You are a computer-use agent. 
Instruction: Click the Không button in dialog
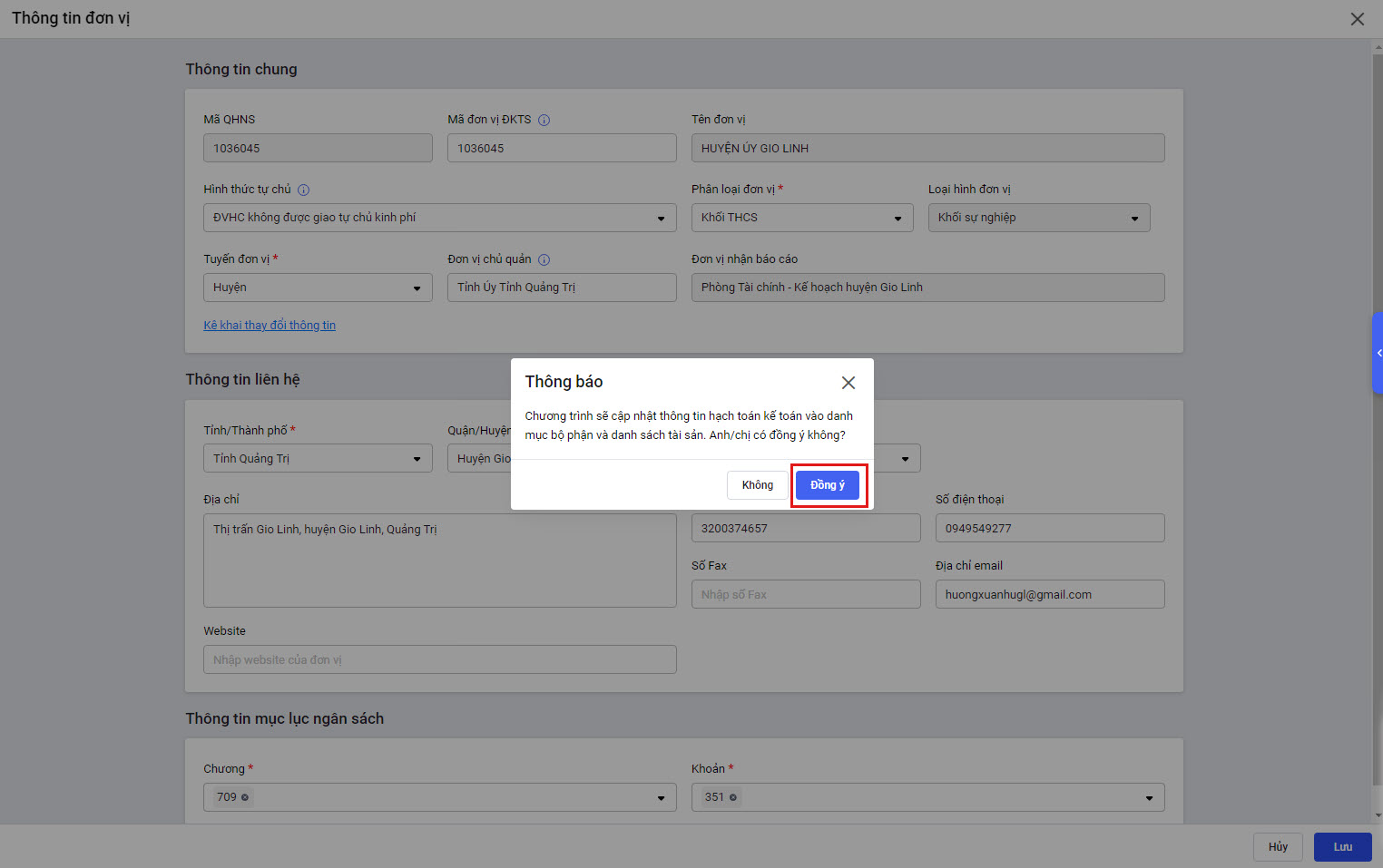coord(757,485)
